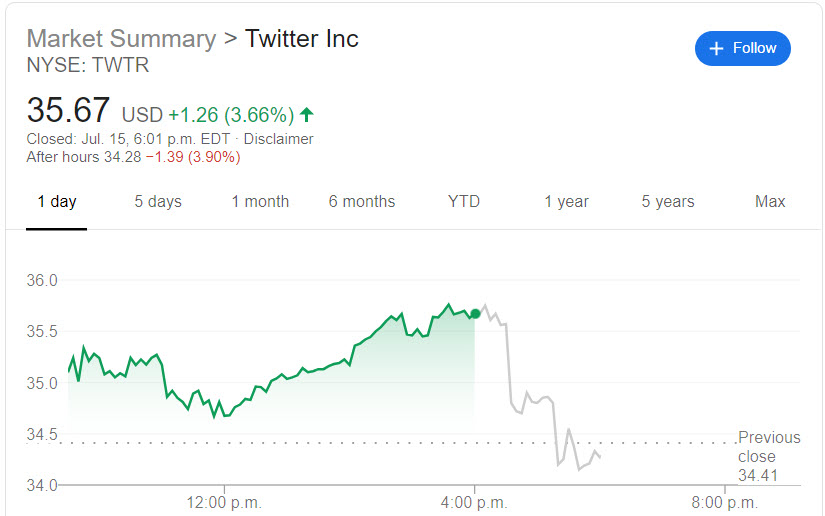Click the Market Summary breadcrumb
This screenshot has height=516, width=825.
point(121,39)
